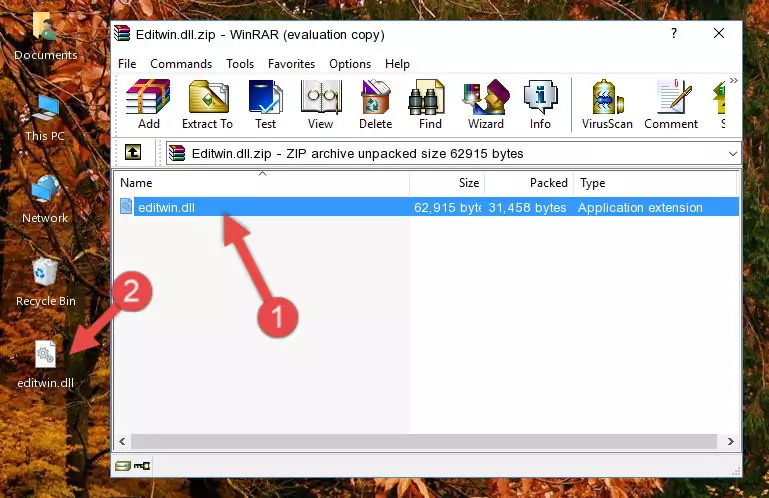This screenshot has height=498, width=769.
Task: Open the archive Comment tool
Action: [x=671, y=104]
